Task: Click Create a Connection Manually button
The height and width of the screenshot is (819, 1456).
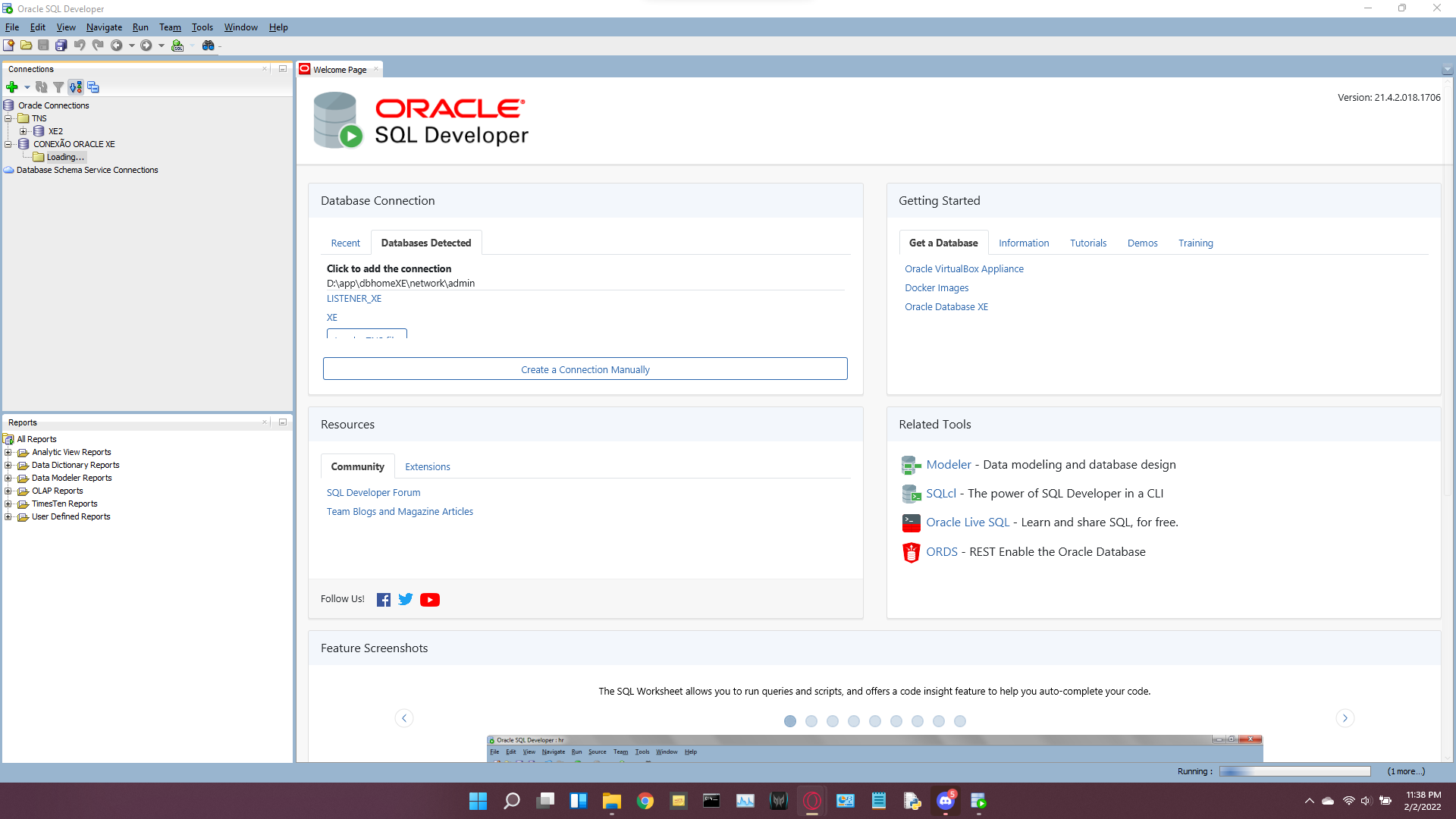Action: pos(585,369)
